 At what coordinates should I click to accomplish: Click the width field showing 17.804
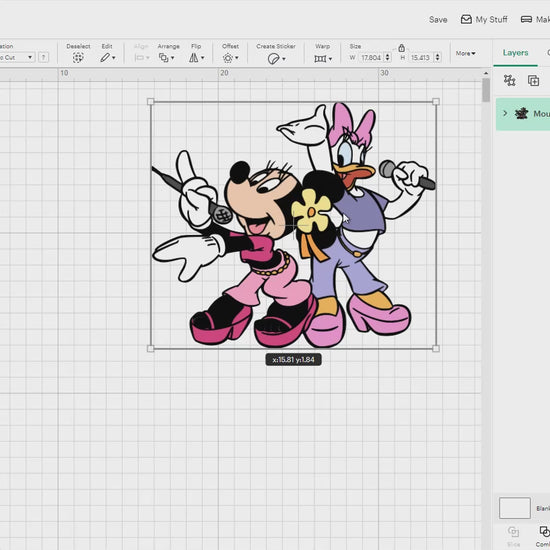point(370,57)
